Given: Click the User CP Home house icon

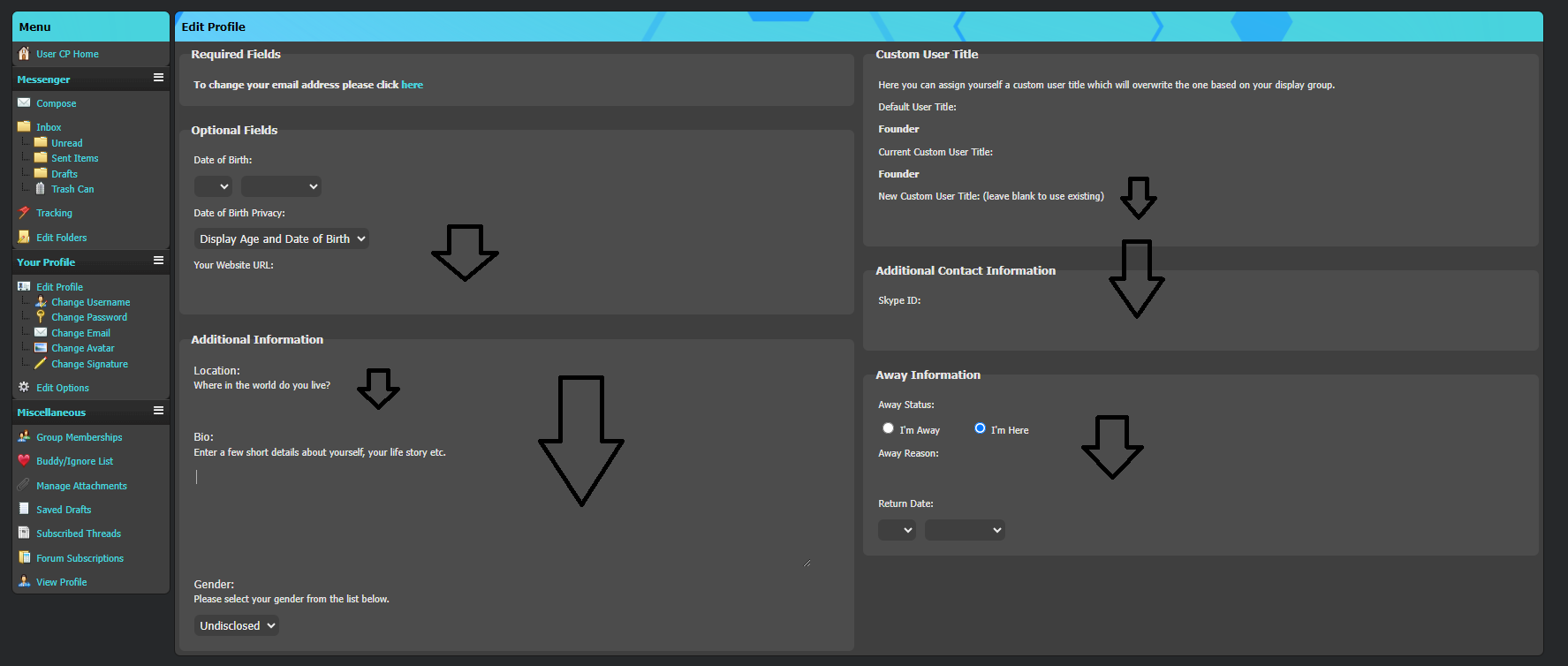Looking at the screenshot, I should [24, 54].
